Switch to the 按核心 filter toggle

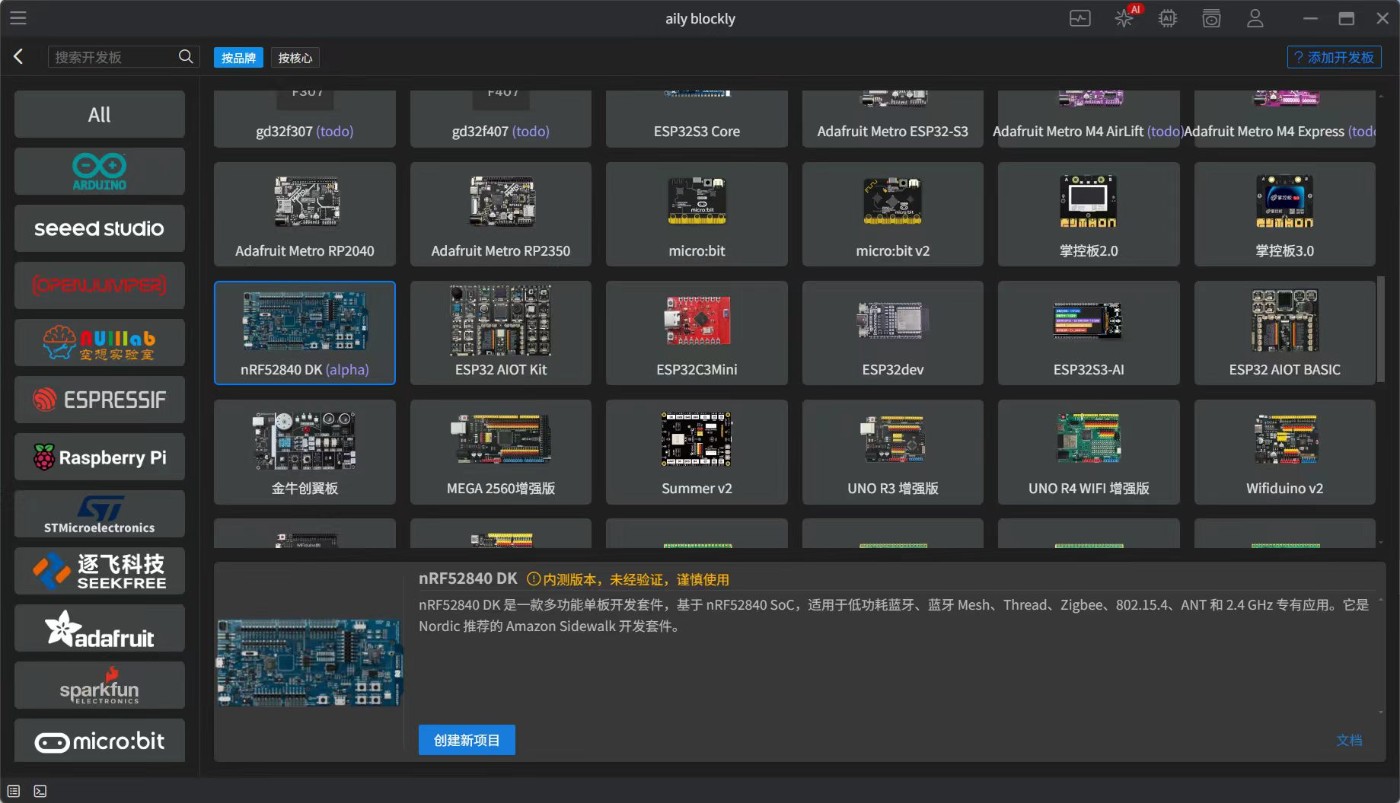(295, 58)
